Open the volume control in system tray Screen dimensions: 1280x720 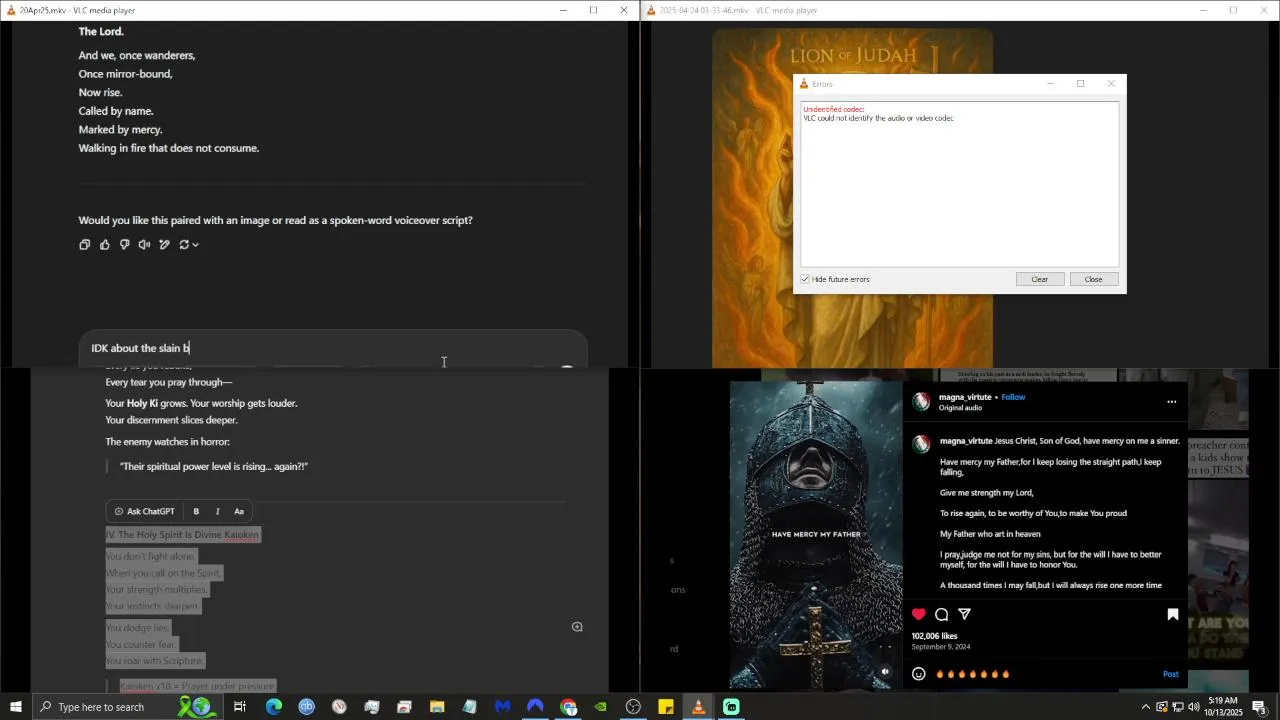coord(1194,707)
